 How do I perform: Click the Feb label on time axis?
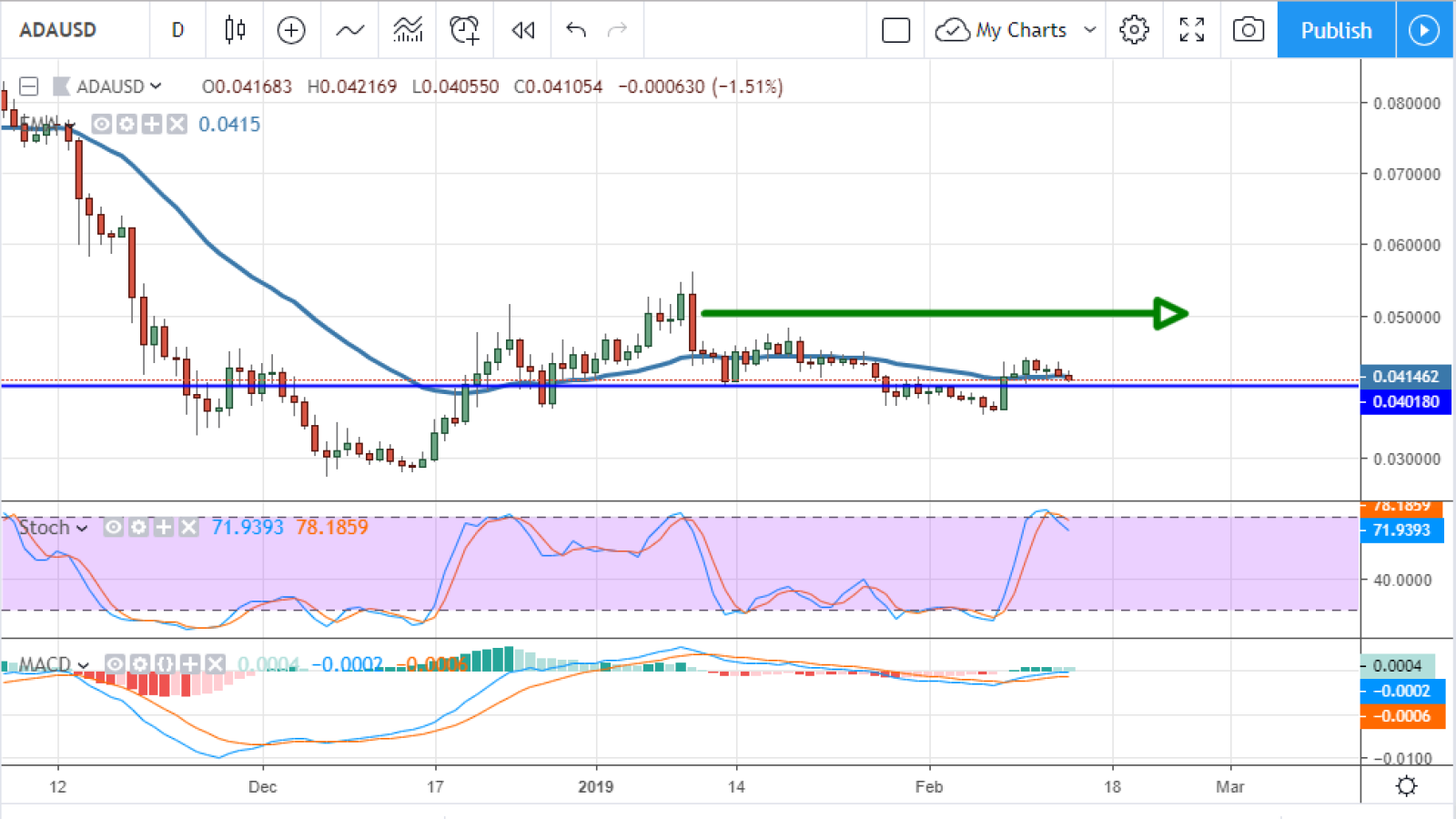click(x=929, y=786)
